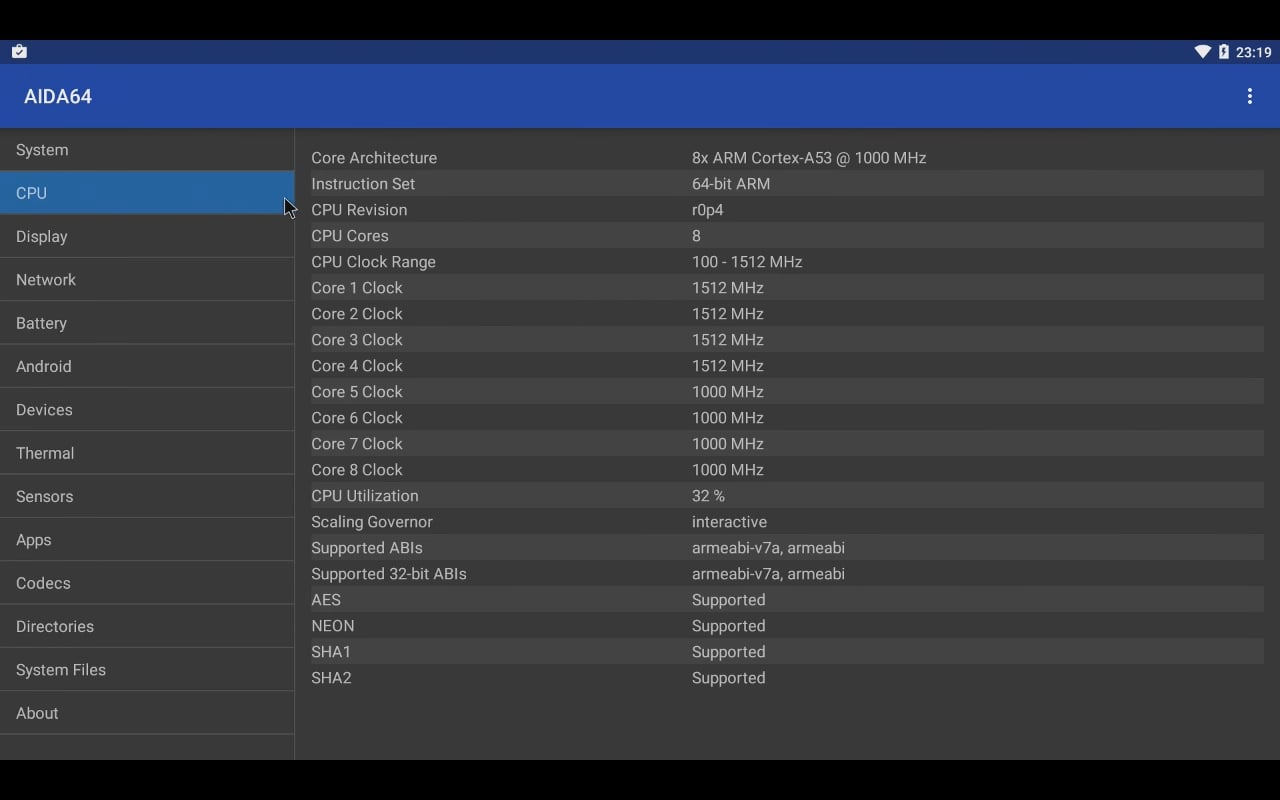Select the CPU Utilization row

pyautogui.click(x=786, y=496)
